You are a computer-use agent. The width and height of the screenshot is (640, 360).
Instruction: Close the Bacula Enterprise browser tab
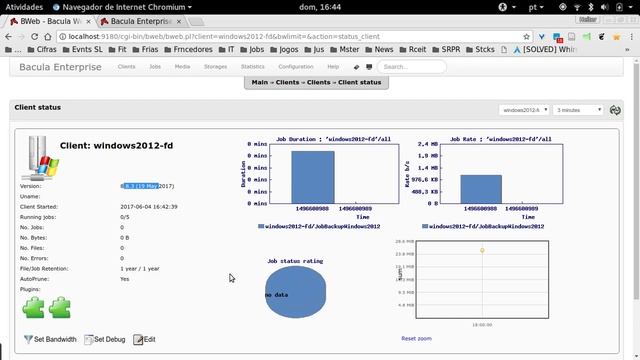[x=179, y=21]
